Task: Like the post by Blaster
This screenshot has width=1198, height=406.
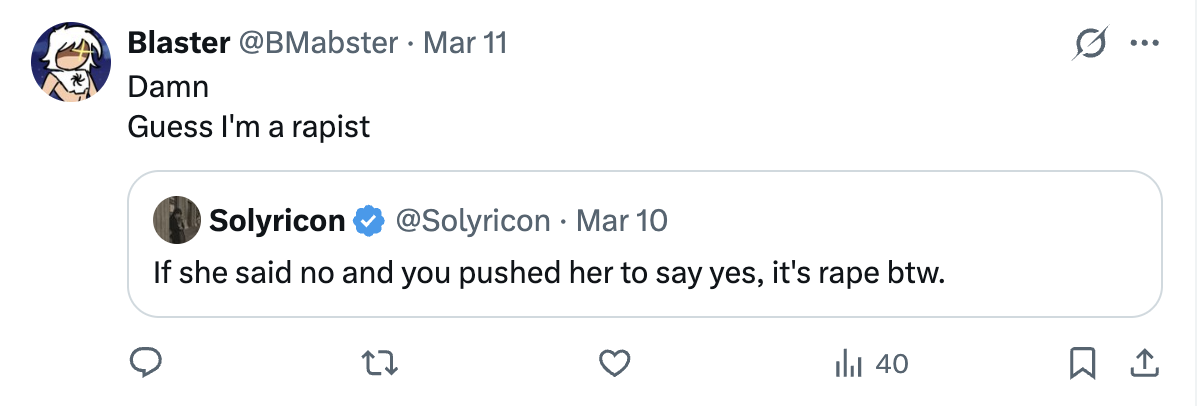Action: tap(615, 364)
